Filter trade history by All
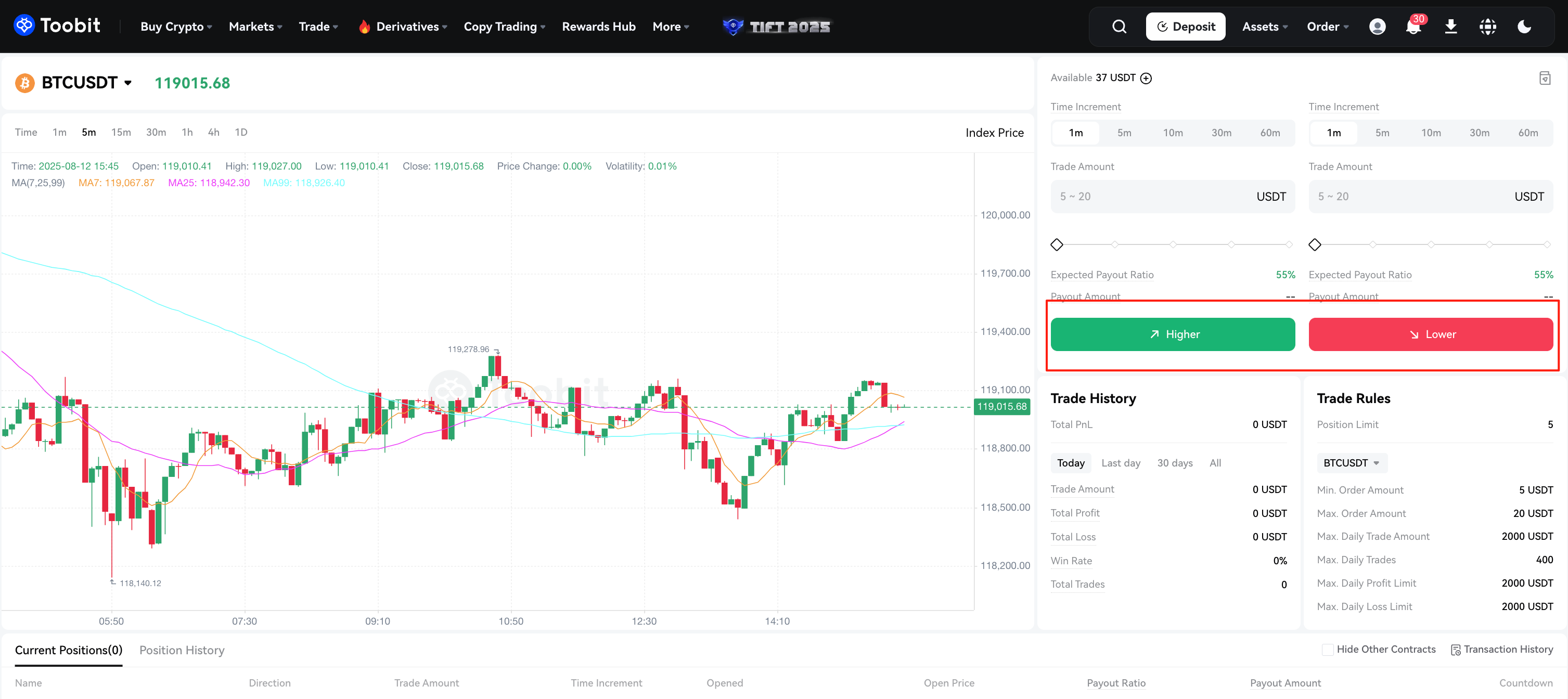1568x699 pixels. pos(1215,462)
